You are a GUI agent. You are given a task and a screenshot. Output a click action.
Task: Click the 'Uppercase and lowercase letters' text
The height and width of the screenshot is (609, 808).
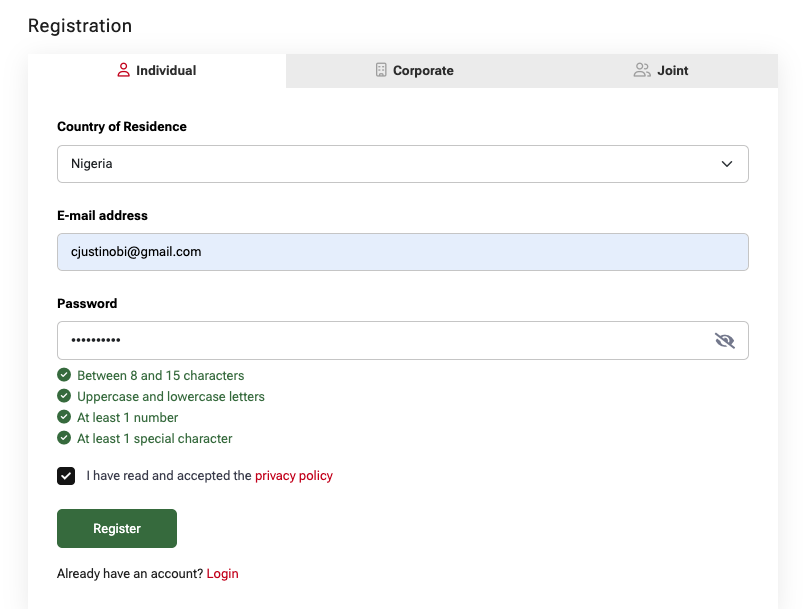pos(171,397)
